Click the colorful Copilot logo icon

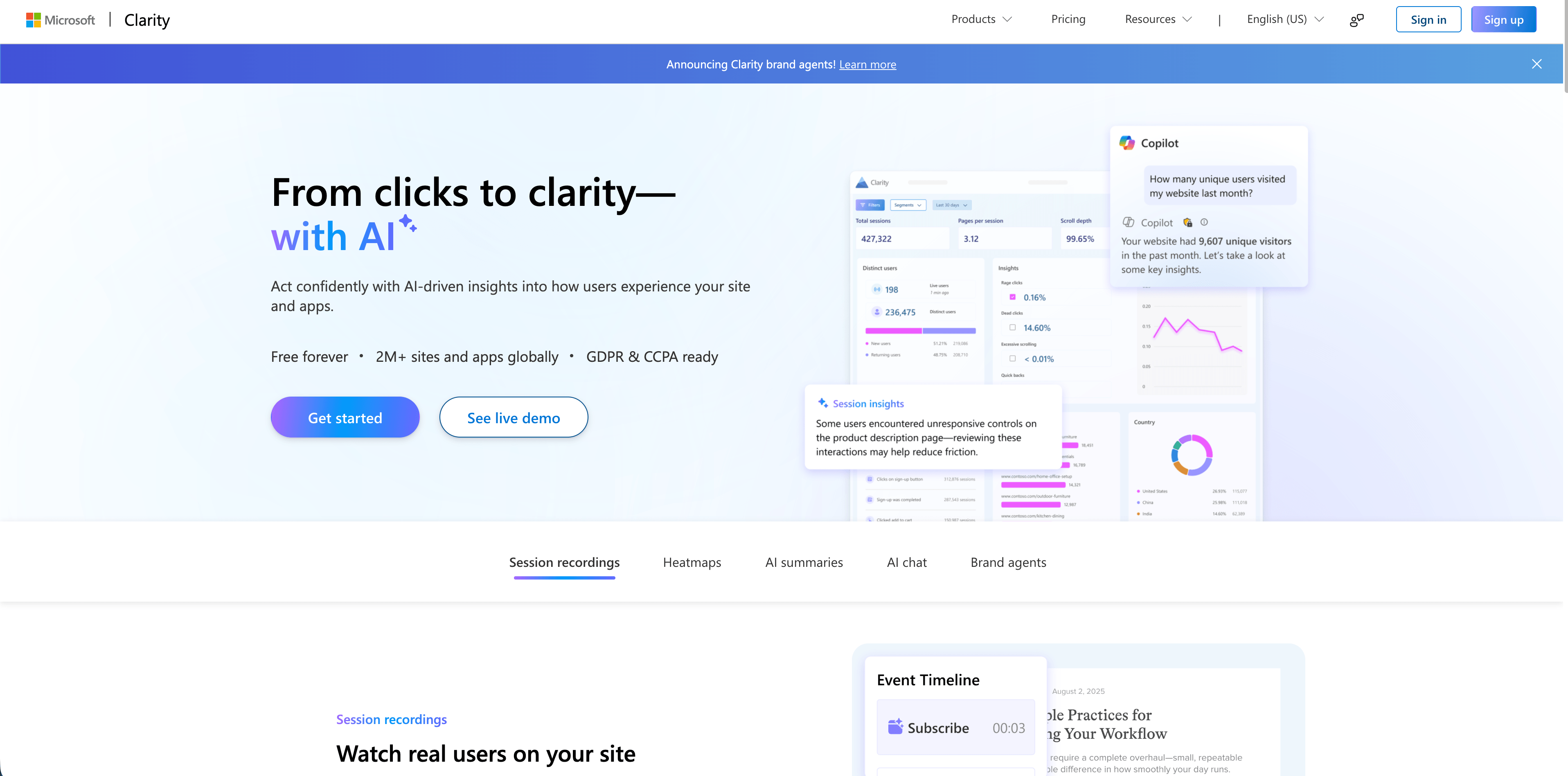[1127, 143]
